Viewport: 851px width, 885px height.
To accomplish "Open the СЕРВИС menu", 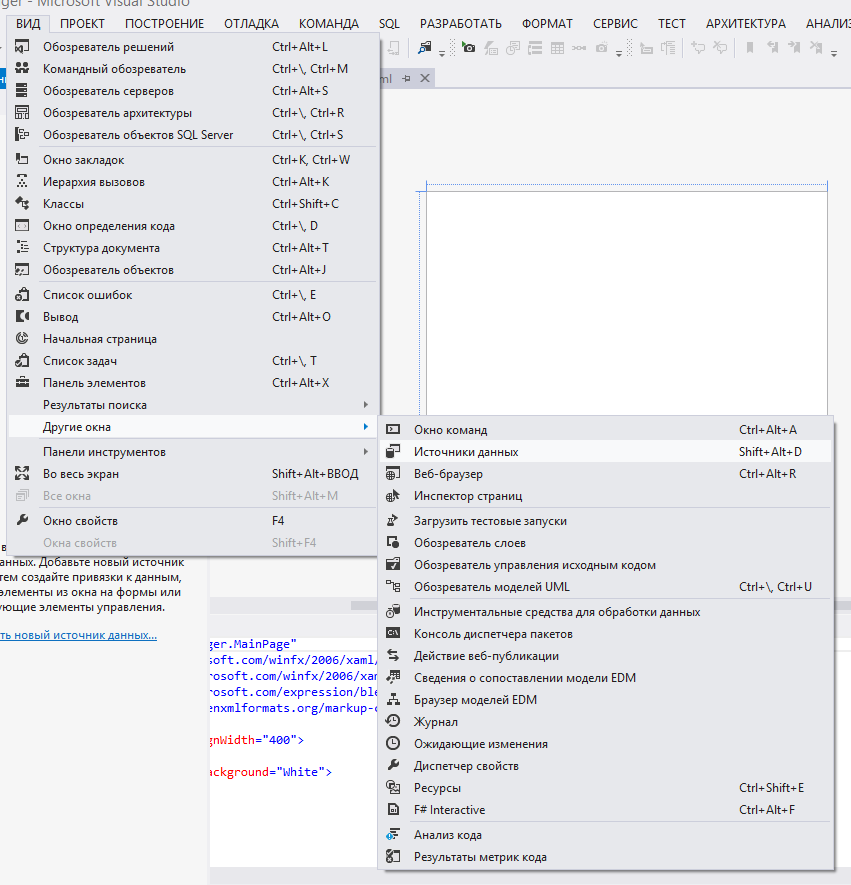I will pyautogui.click(x=615, y=24).
